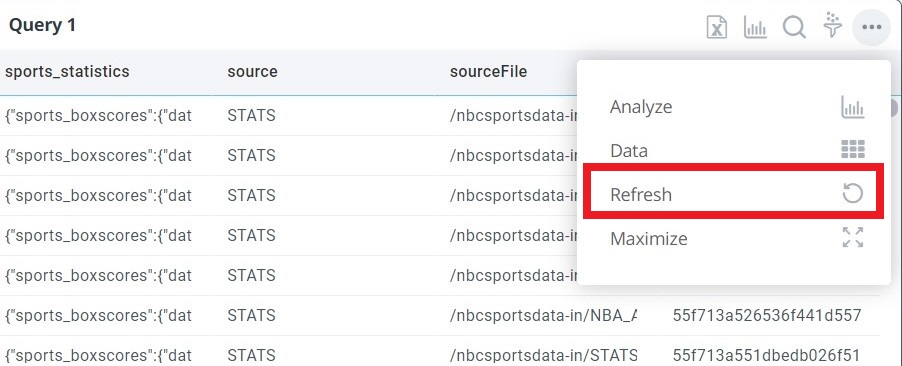Image resolution: width=902 pixels, height=366 pixels.
Task: Open the filter funnel icon
Action: click(x=832, y=25)
